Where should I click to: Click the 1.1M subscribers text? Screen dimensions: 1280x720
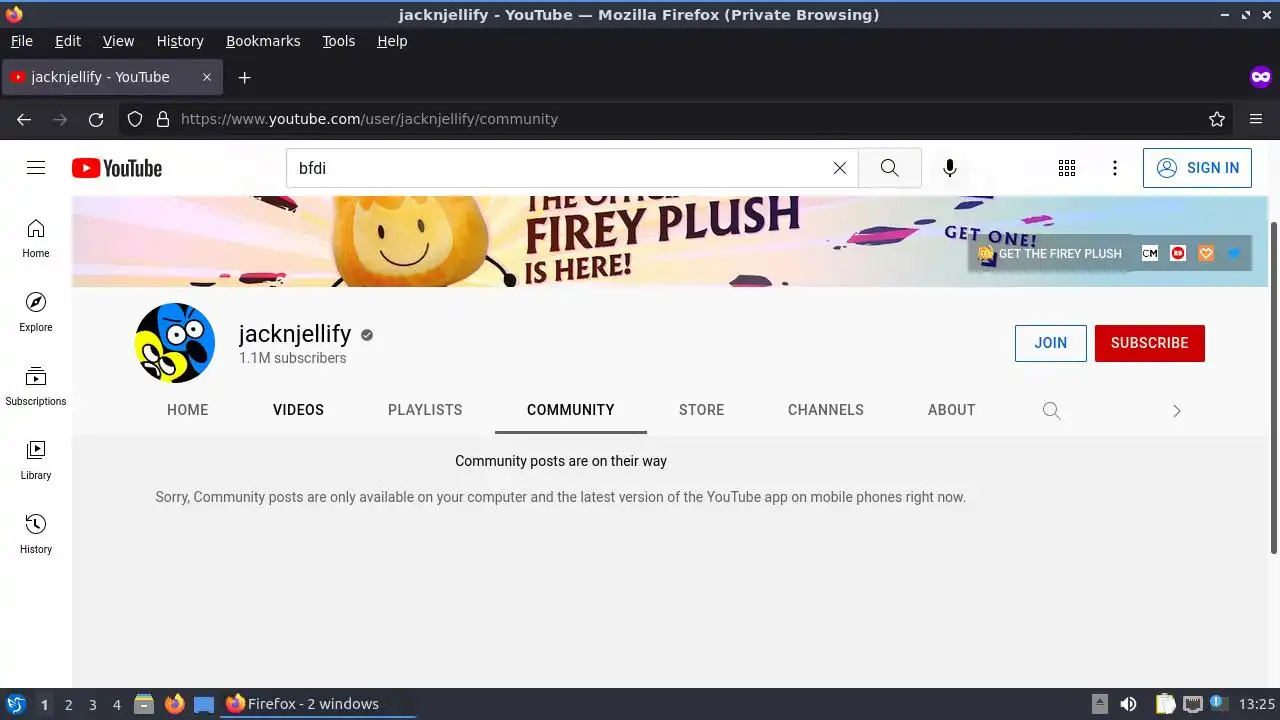pos(293,358)
